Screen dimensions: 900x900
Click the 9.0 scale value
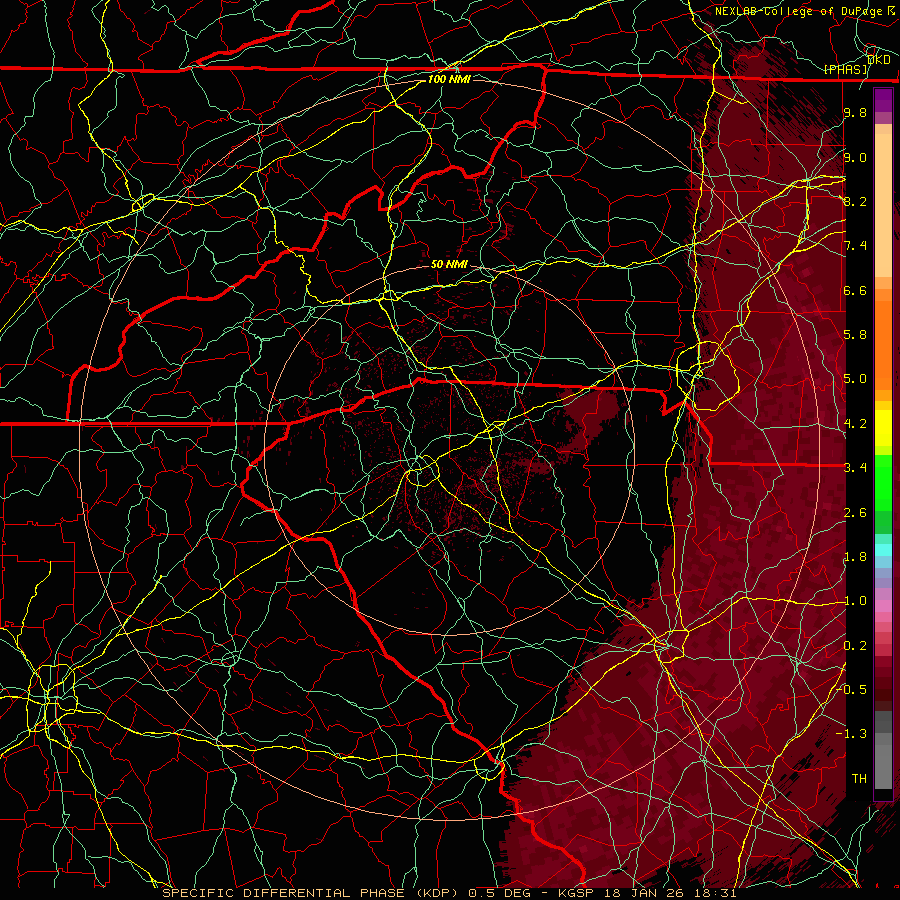(855, 157)
